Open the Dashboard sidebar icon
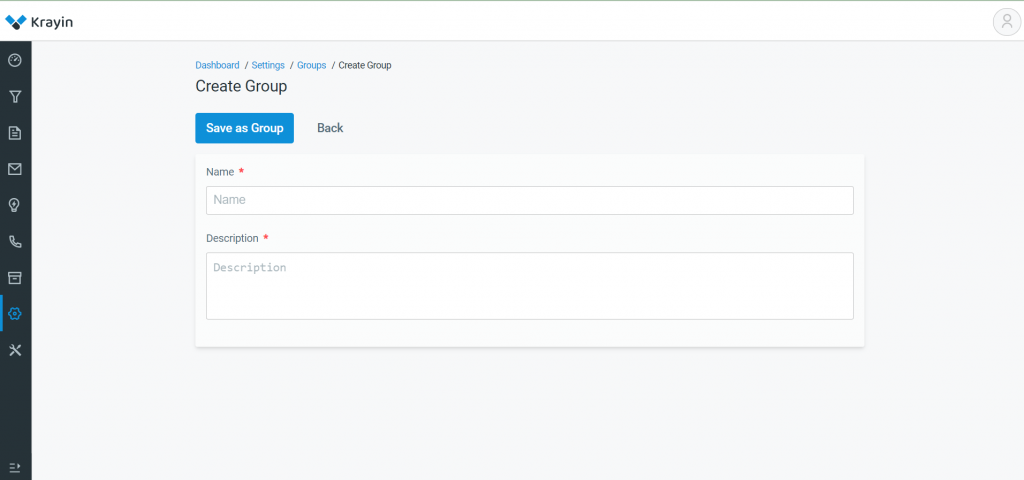 tap(15, 61)
